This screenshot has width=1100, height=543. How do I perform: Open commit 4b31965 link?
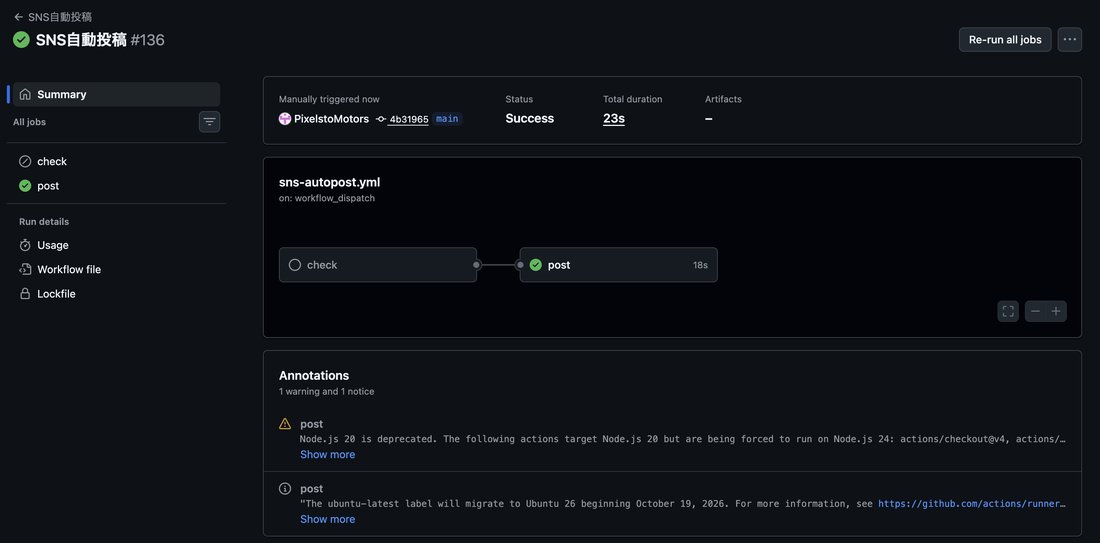409,119
